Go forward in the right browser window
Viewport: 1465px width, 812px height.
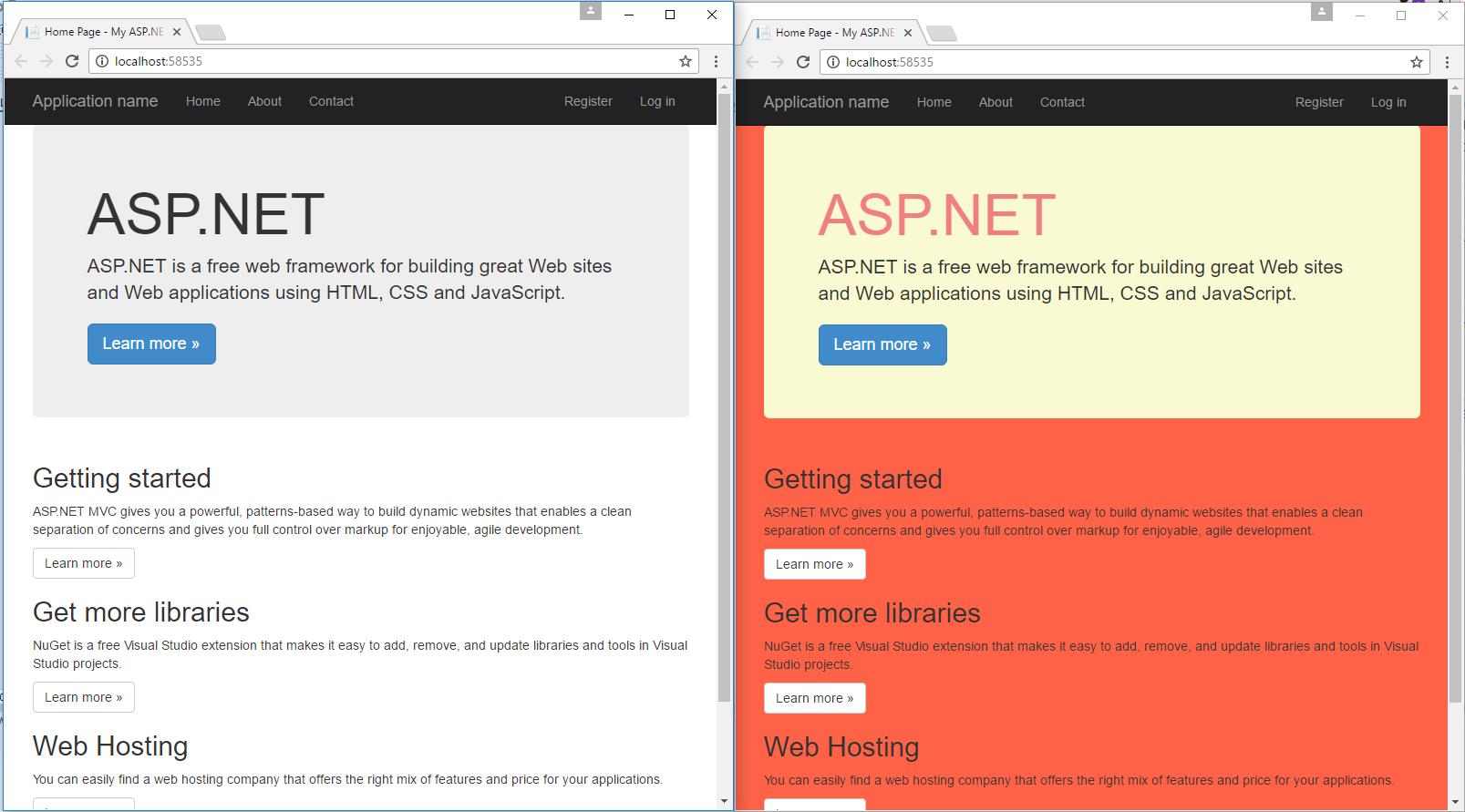tap(778, 62)
